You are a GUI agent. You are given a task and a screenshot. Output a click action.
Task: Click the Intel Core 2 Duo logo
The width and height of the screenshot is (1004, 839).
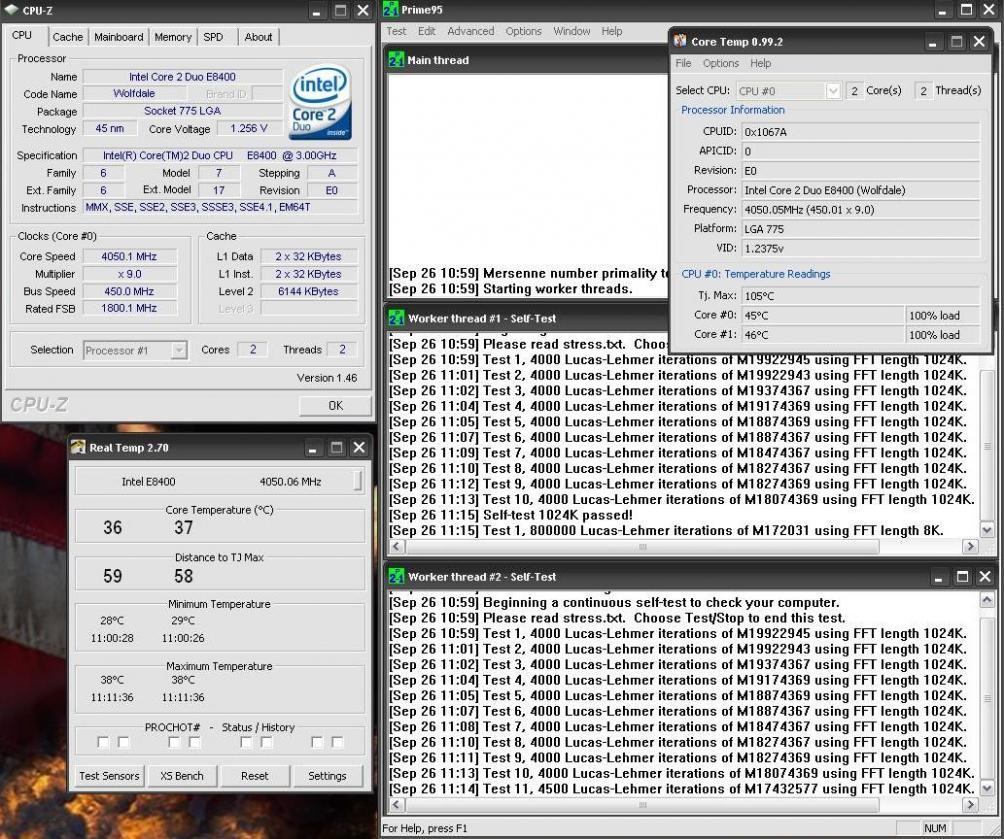pos(320,102)
